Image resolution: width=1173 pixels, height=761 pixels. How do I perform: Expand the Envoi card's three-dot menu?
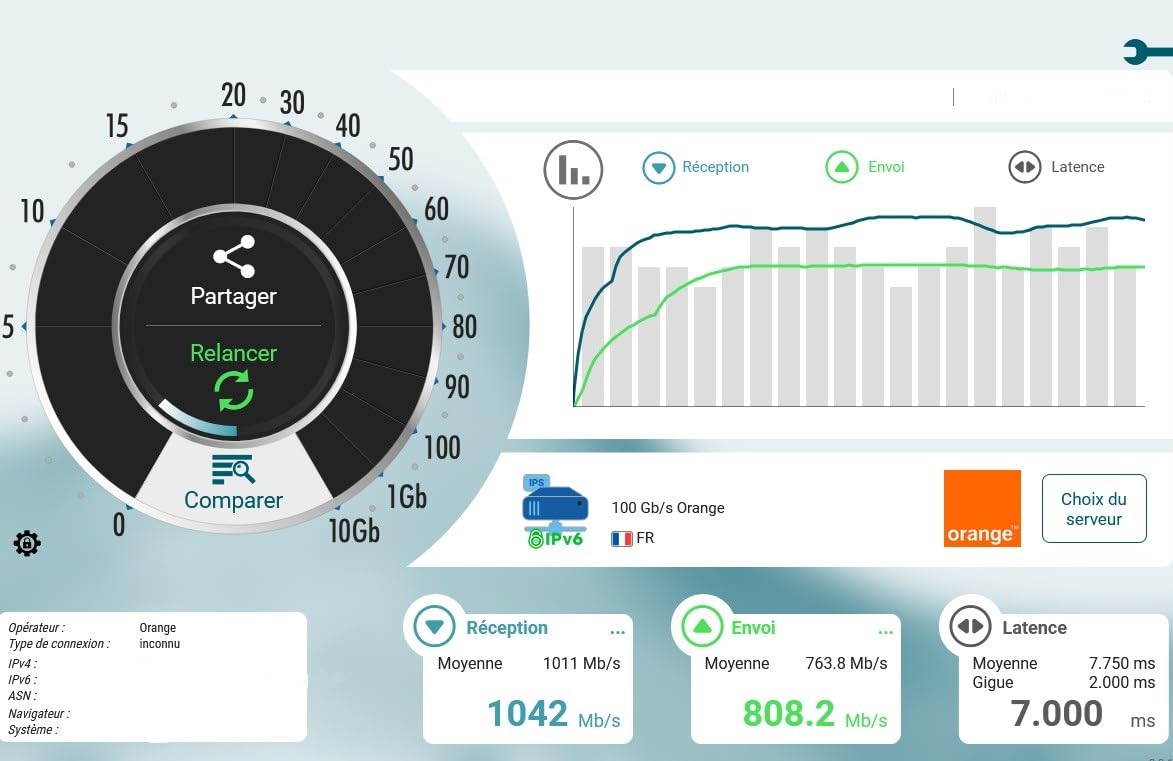[x=885, y=631]
